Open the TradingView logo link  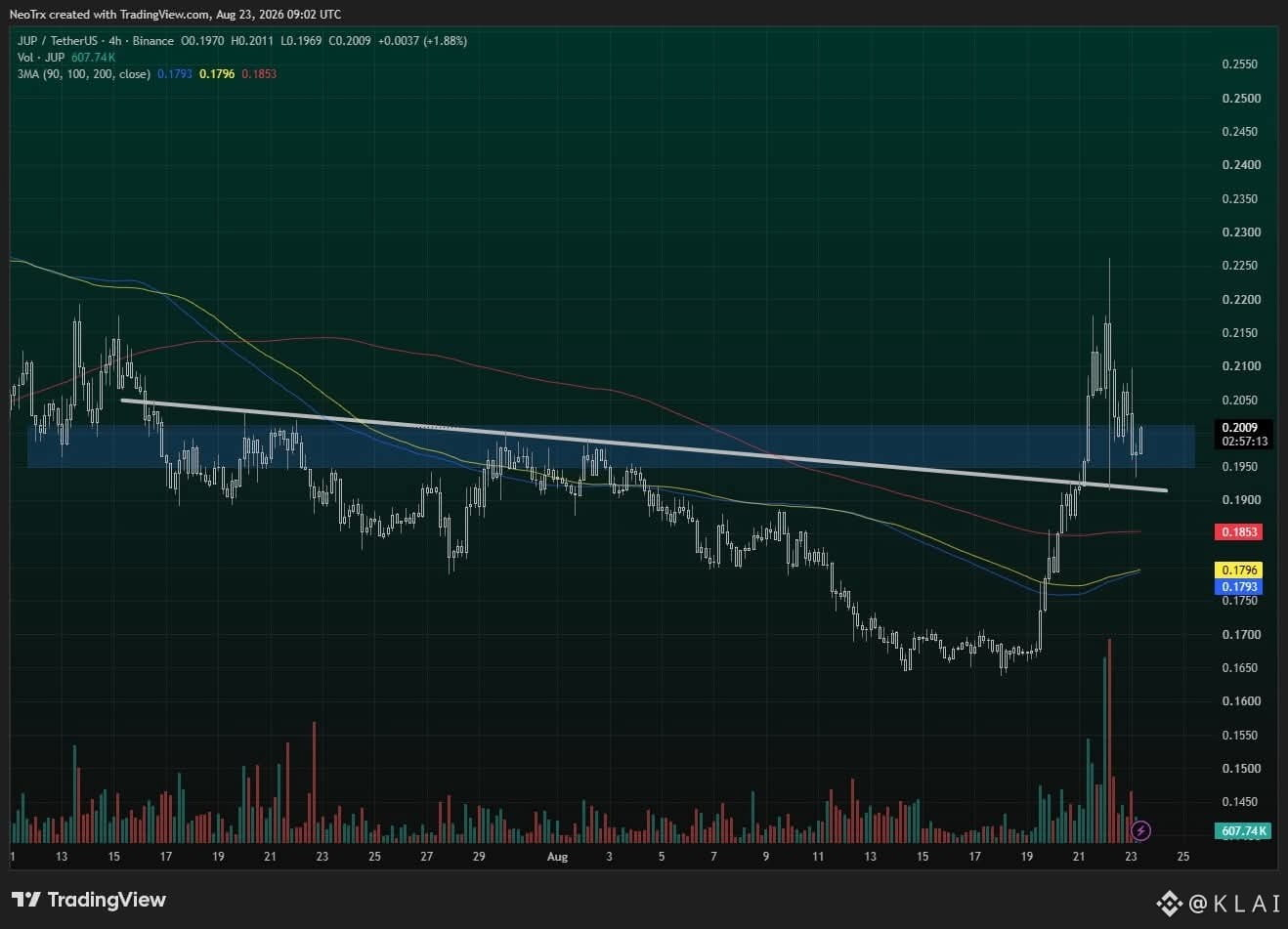tap(89, 900)
